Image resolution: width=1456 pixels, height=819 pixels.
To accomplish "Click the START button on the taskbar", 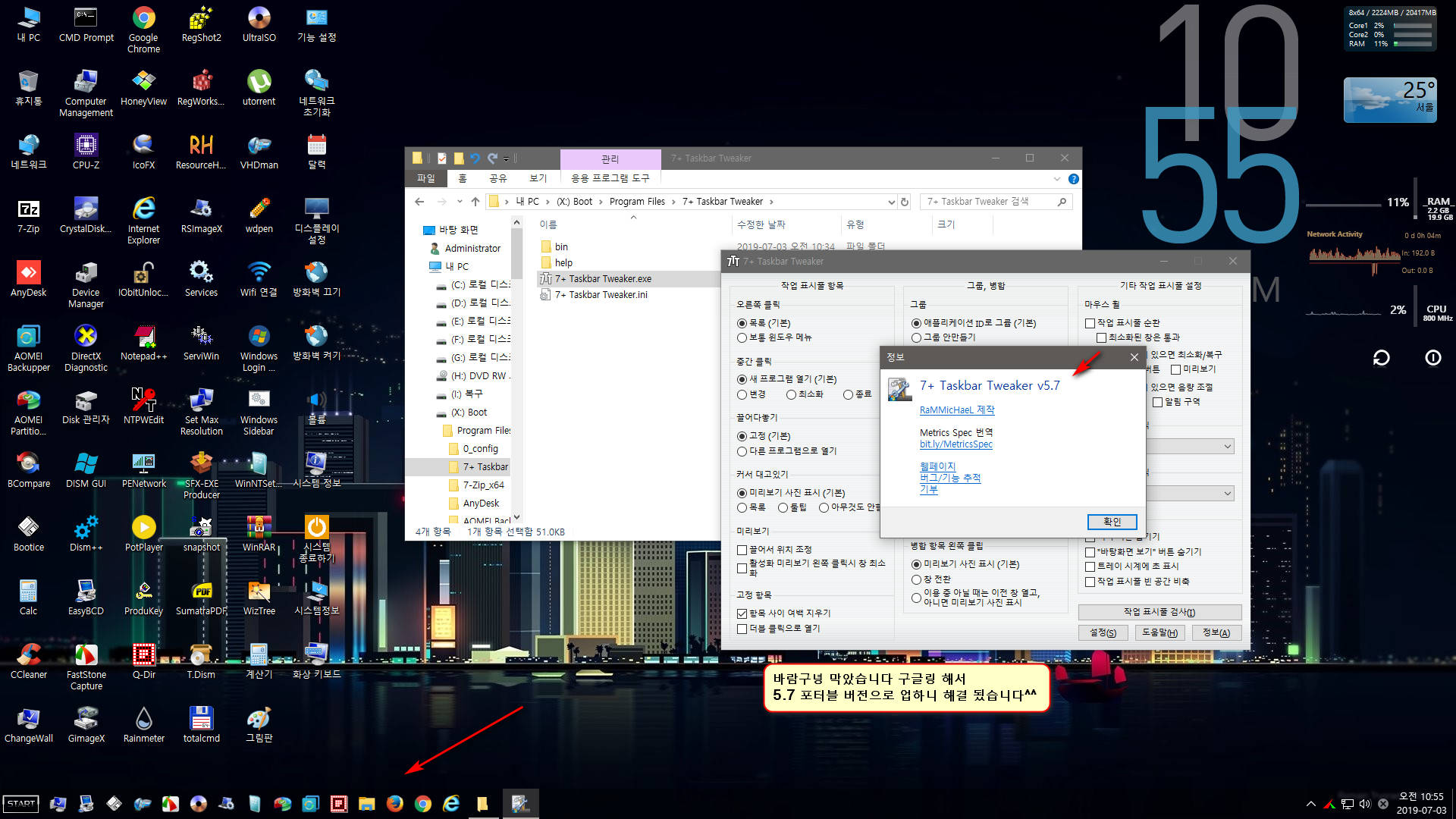I will [x=21, y=803].
